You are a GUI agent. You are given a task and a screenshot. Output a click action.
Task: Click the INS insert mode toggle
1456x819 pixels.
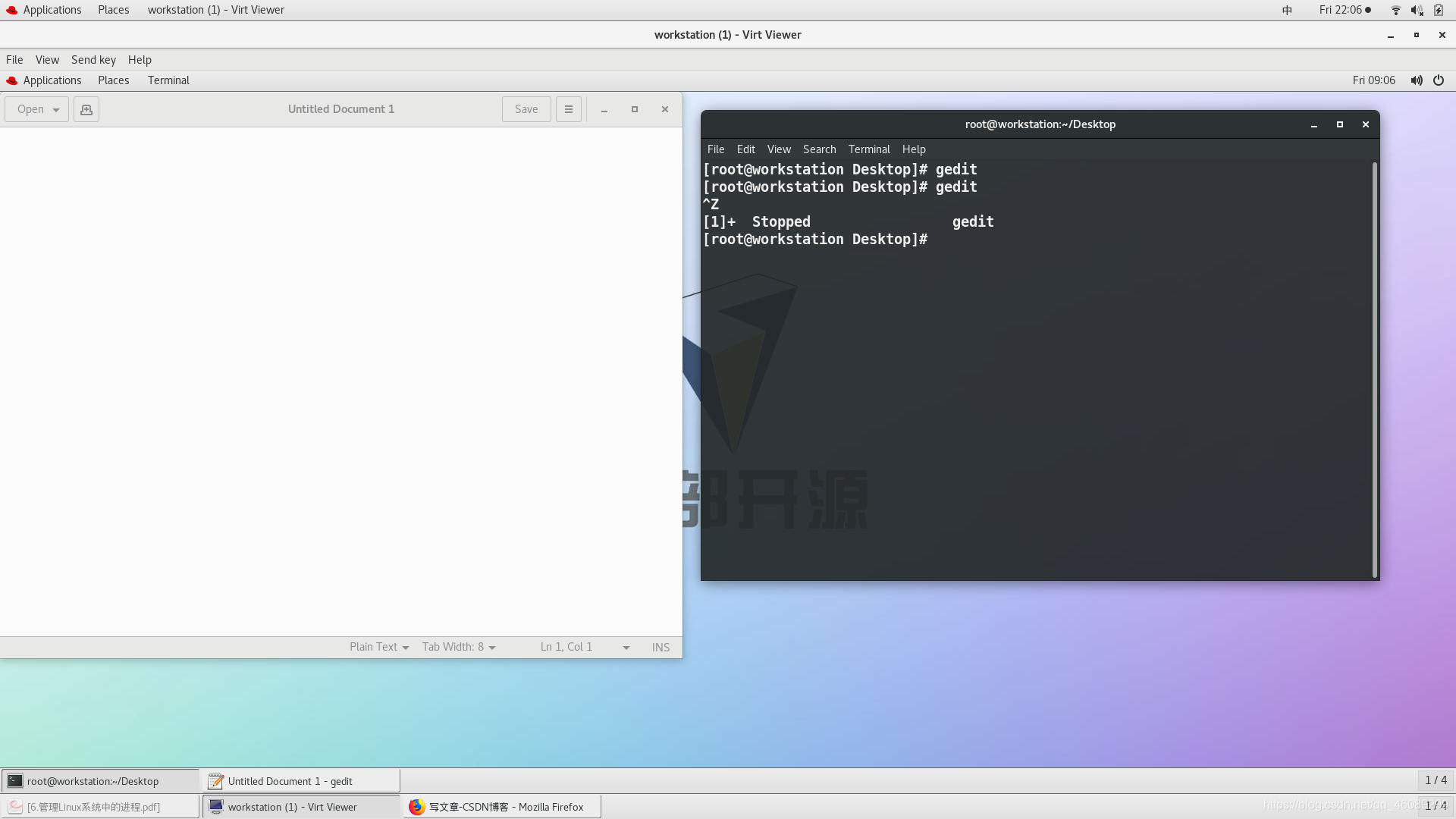coord(660,647)
